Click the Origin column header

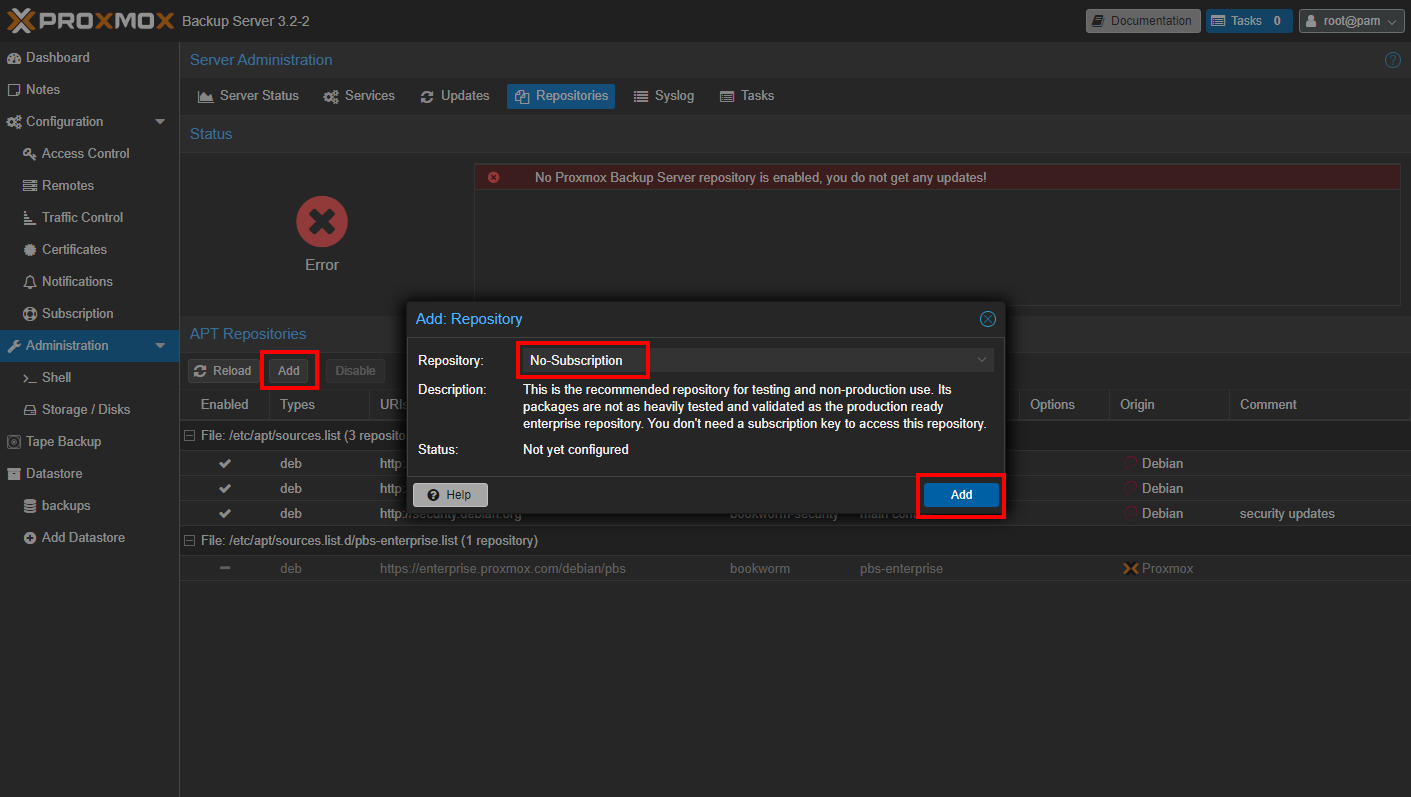coord(1169,405)
